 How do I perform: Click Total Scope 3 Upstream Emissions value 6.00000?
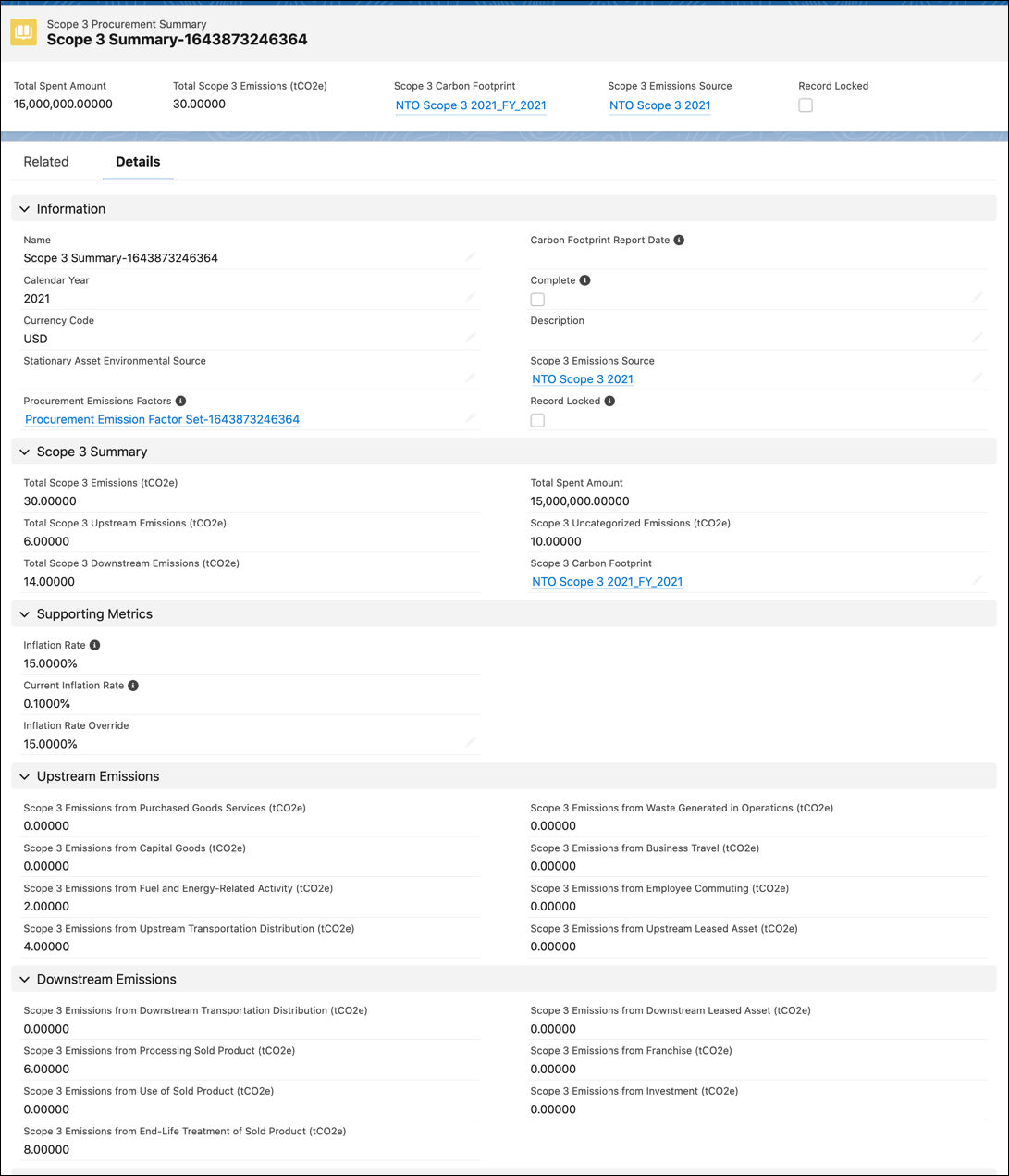pyautogui.click(x=46, y=541)
